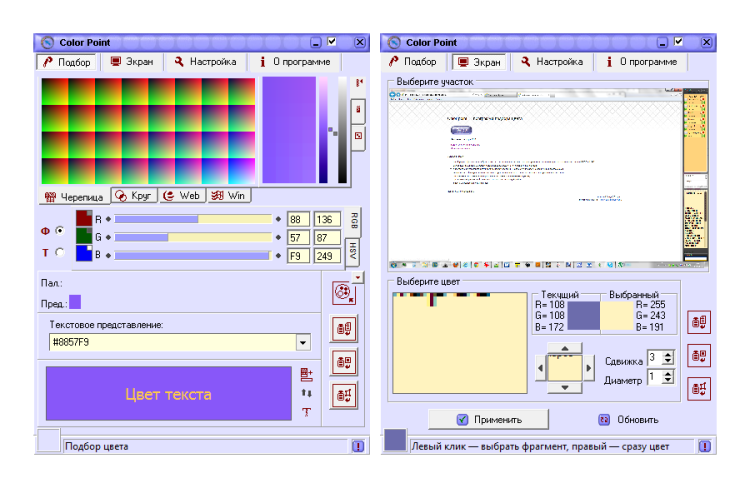Swap background and text colors arrows icon
The height and width of the screenshot is (488, 750).
tap(307, 393)
